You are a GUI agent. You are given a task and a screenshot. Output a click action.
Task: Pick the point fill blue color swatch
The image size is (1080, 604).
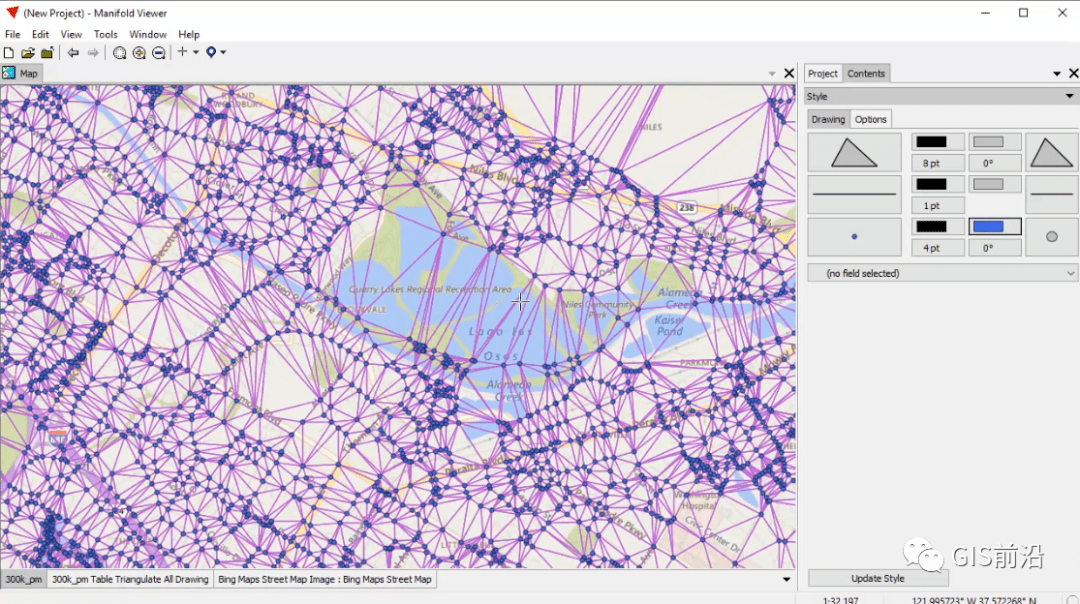point(995,227)
